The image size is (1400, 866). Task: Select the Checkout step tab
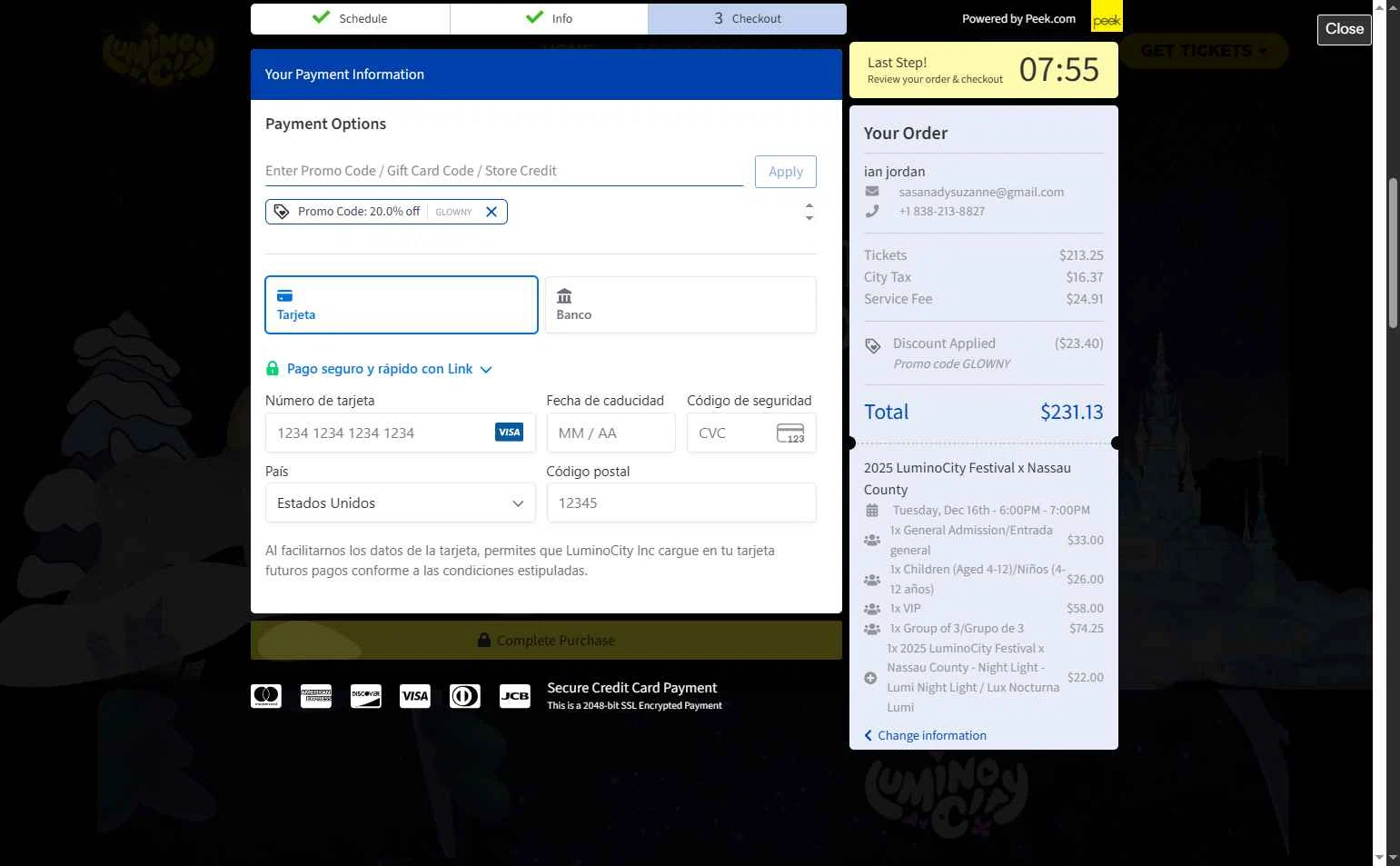pos(748,18)
